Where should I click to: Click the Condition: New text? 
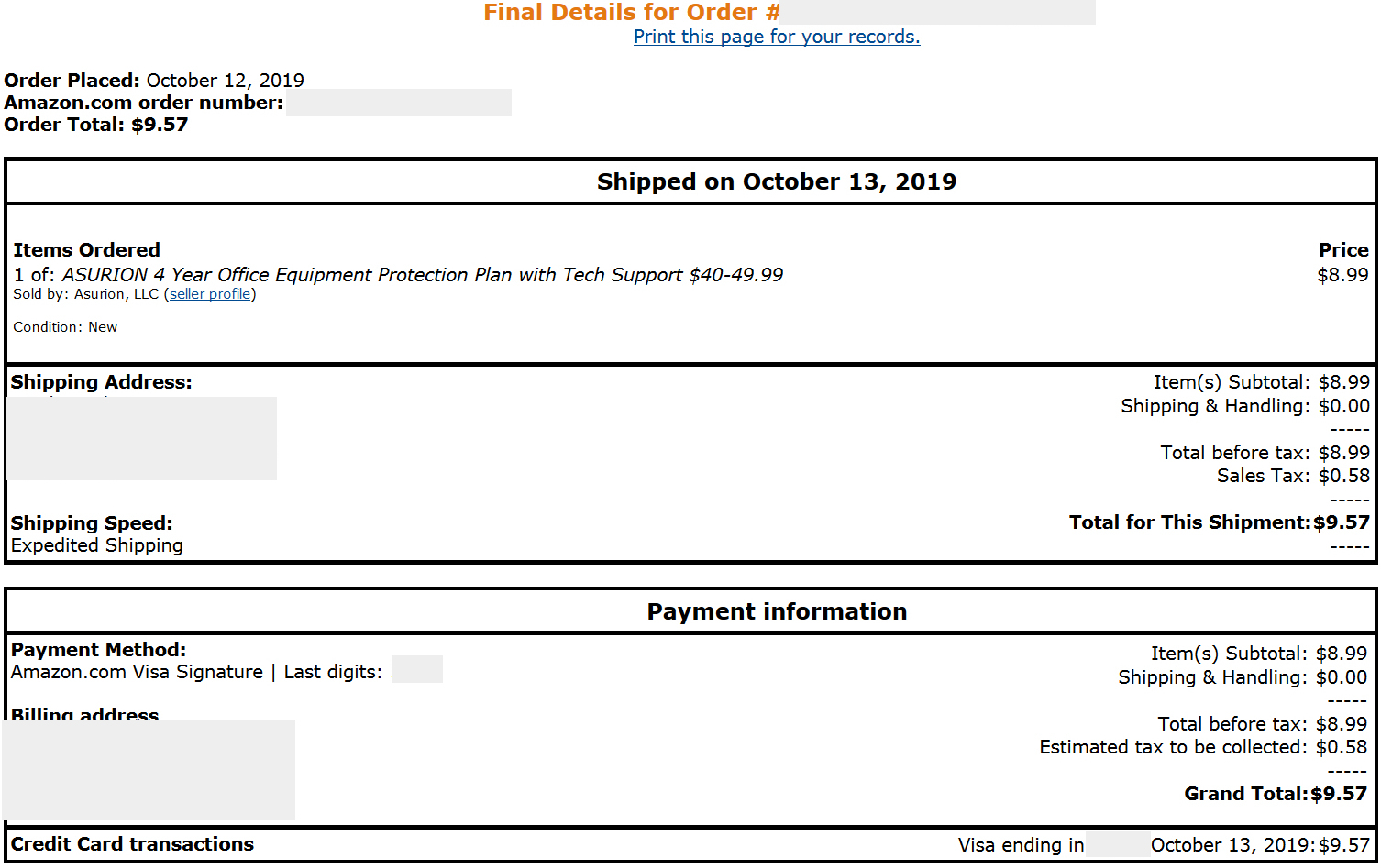(65, 327)
